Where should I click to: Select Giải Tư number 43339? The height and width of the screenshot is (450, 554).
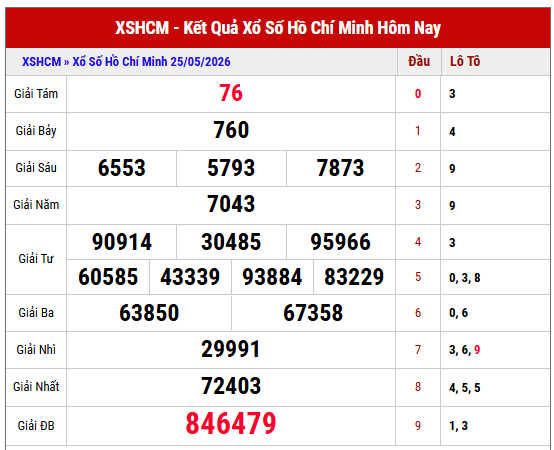click(190, 277)
